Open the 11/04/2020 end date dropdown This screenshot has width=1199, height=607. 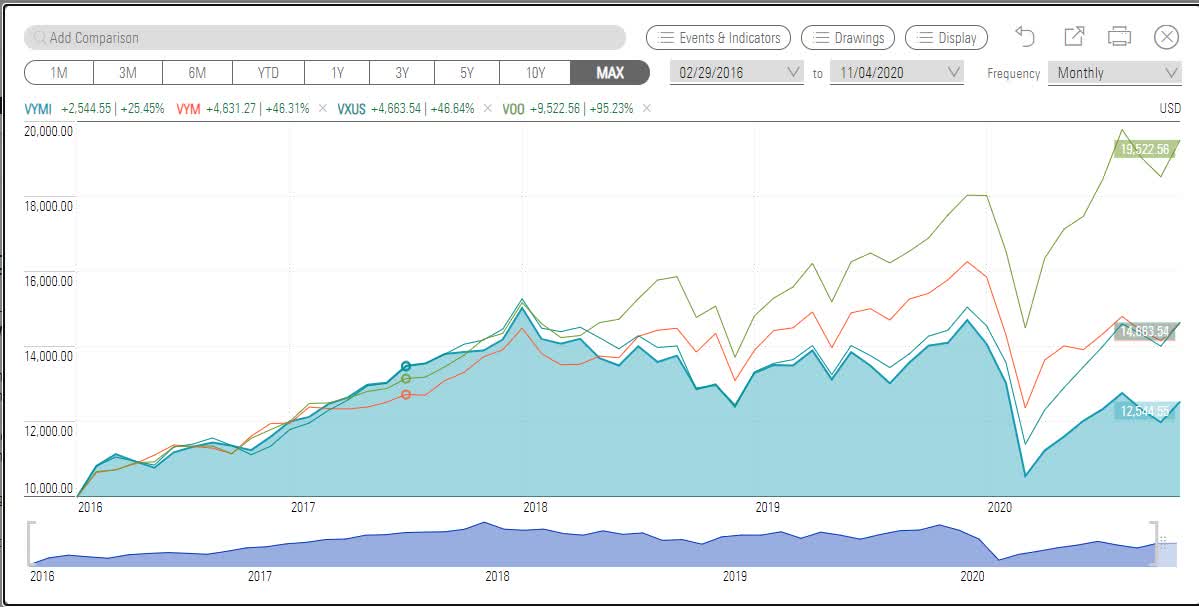[x=896, y=72]
